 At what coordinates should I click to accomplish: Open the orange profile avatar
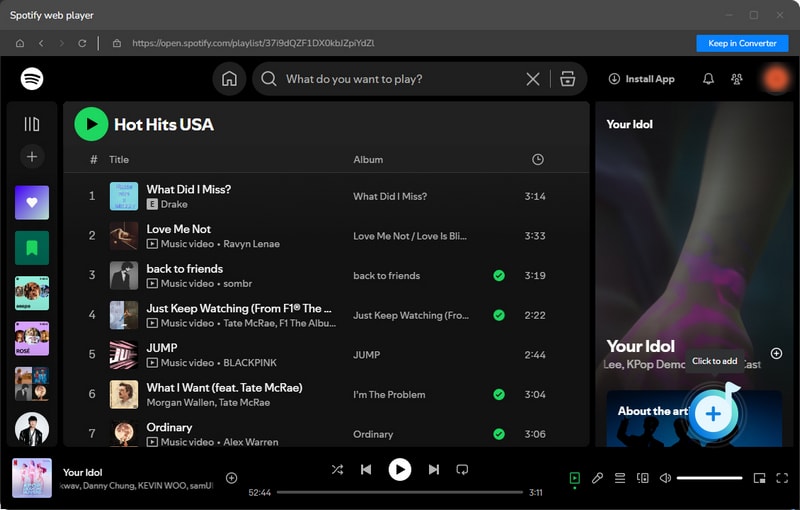point(776,79)
